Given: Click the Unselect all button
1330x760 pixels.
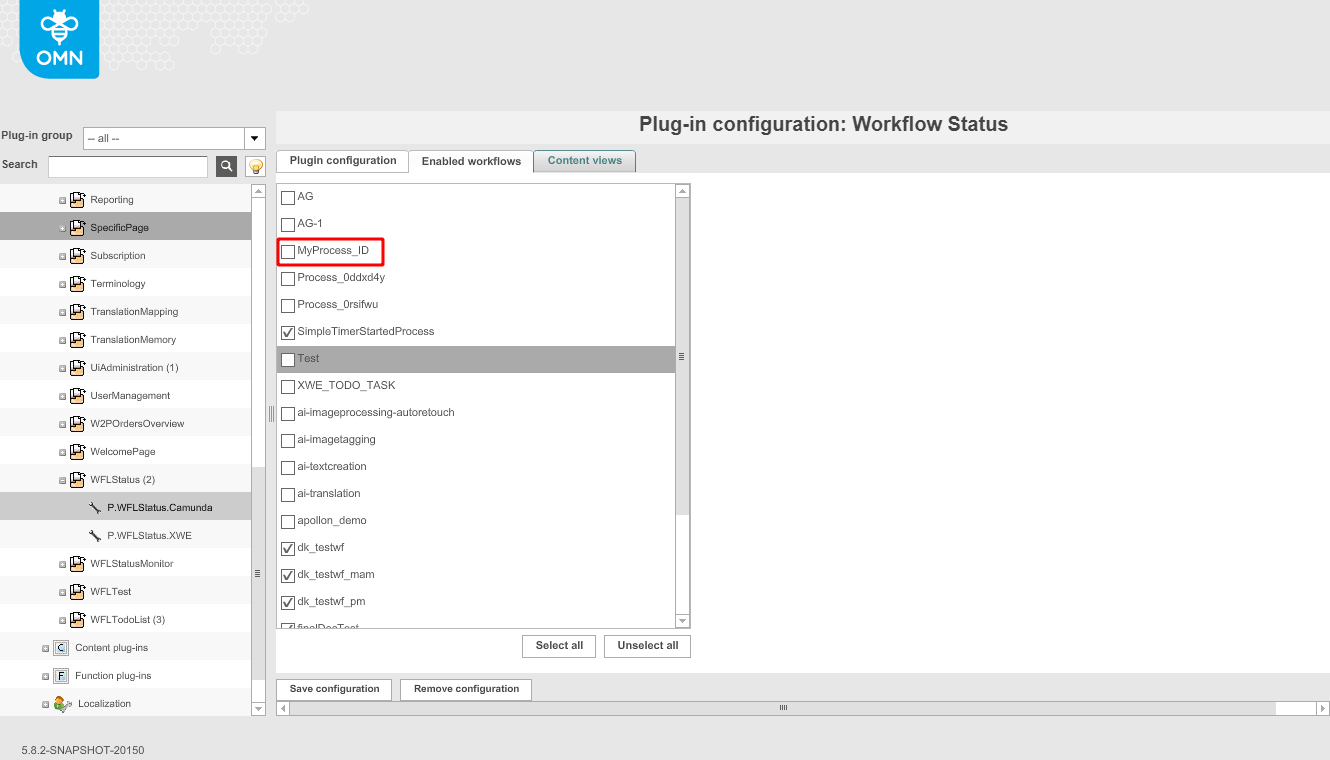Looking at the screenshot, I should click(x=647, y=646).
